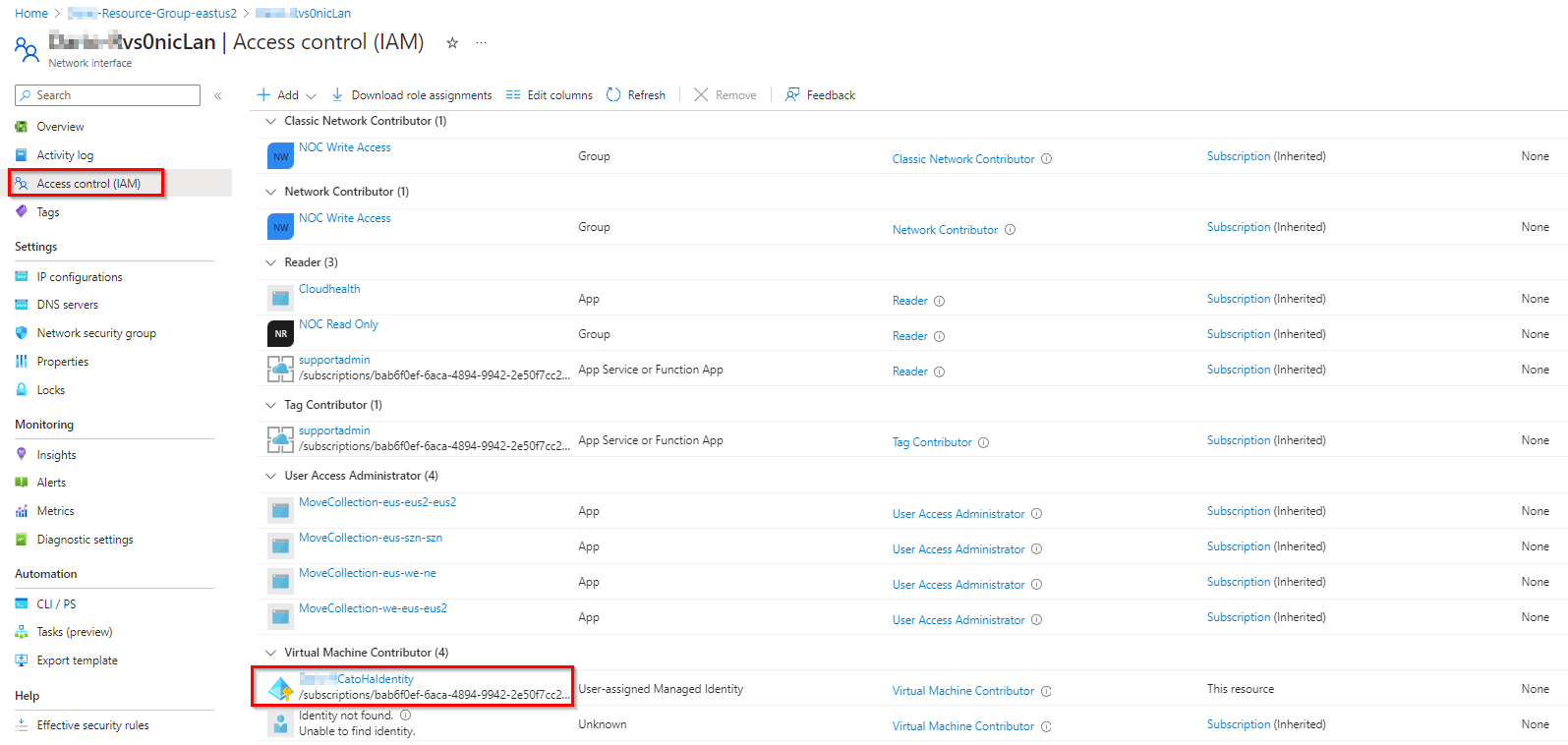Open the Add dropdown menu
The width and height of the screenshot is (1568, 745).
(287, 95)
